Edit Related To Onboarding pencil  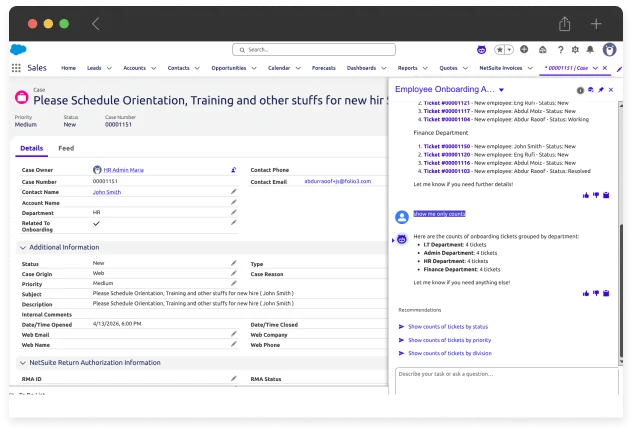pos(234,222)
